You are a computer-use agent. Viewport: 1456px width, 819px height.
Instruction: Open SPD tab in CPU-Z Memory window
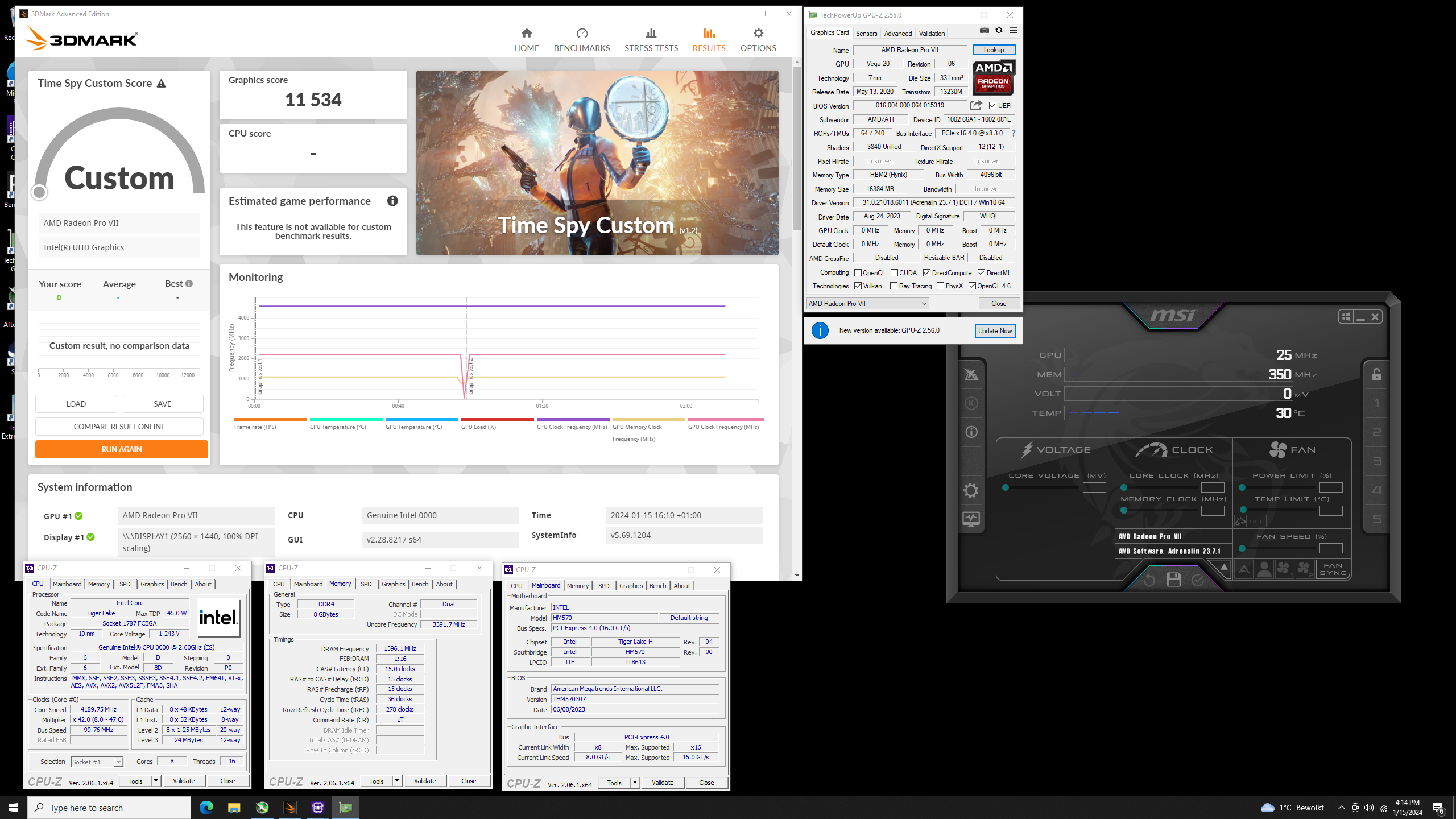366,584
